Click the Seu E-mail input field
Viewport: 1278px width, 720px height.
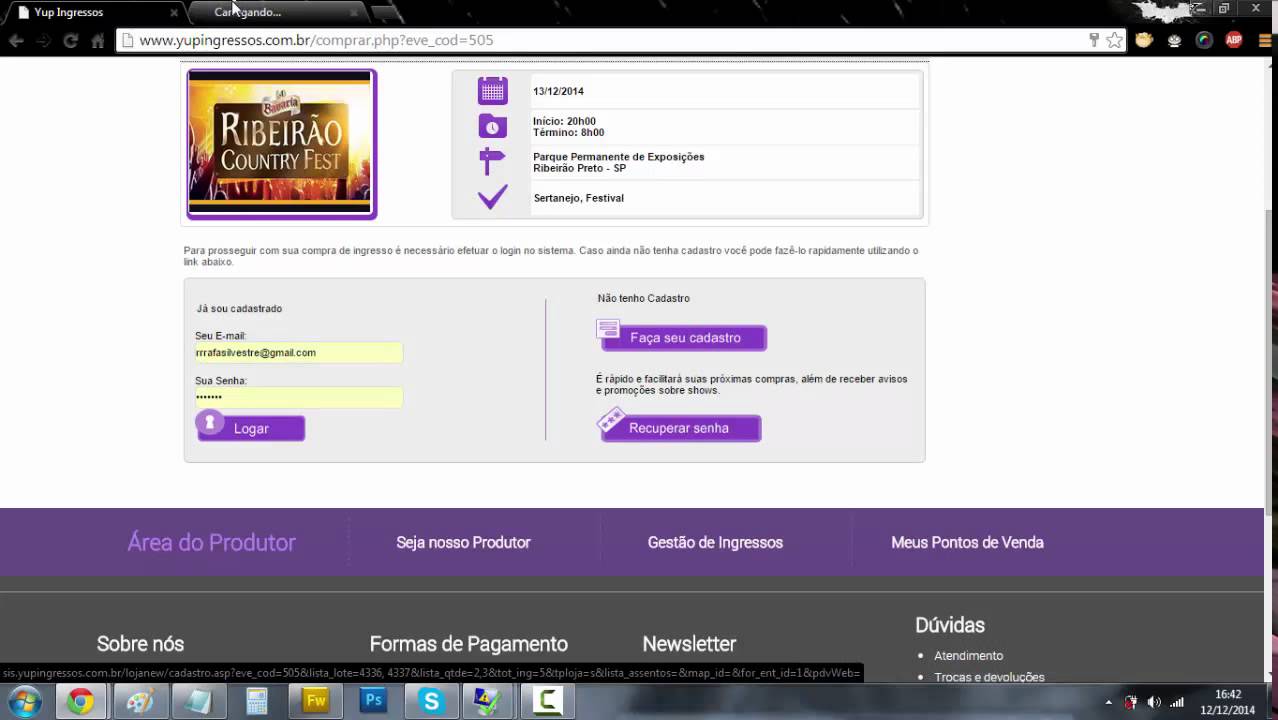tap(299, 352)
